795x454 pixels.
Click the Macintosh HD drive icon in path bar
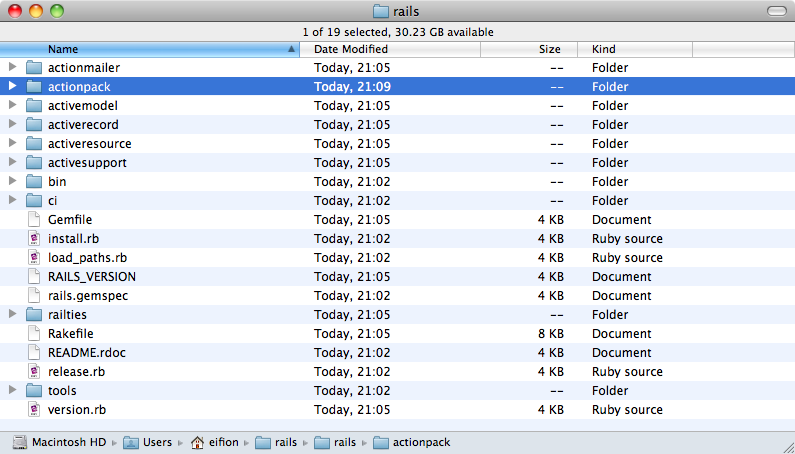click(19, 442)
